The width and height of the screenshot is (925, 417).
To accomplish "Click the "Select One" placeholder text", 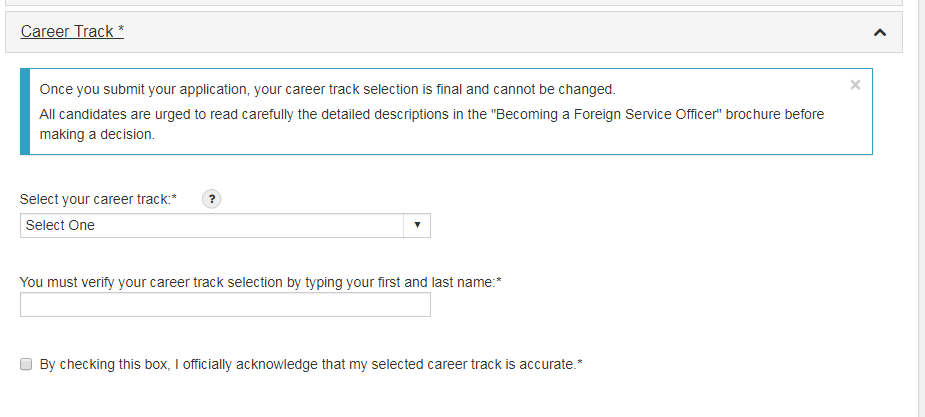I will pyautogui.click(x=61, y=226).
